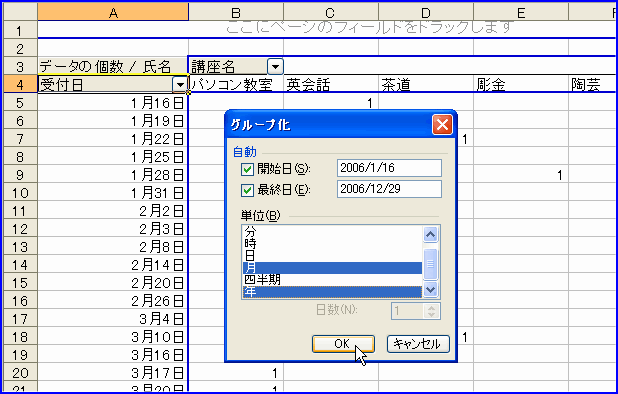
Task: Click the page field drop area in row 1
Action: [x=327, y=30]
